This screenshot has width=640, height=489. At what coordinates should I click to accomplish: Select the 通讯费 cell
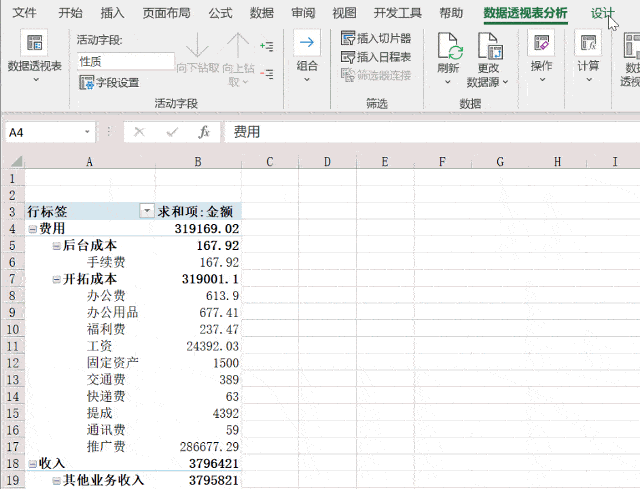point(90,429)
